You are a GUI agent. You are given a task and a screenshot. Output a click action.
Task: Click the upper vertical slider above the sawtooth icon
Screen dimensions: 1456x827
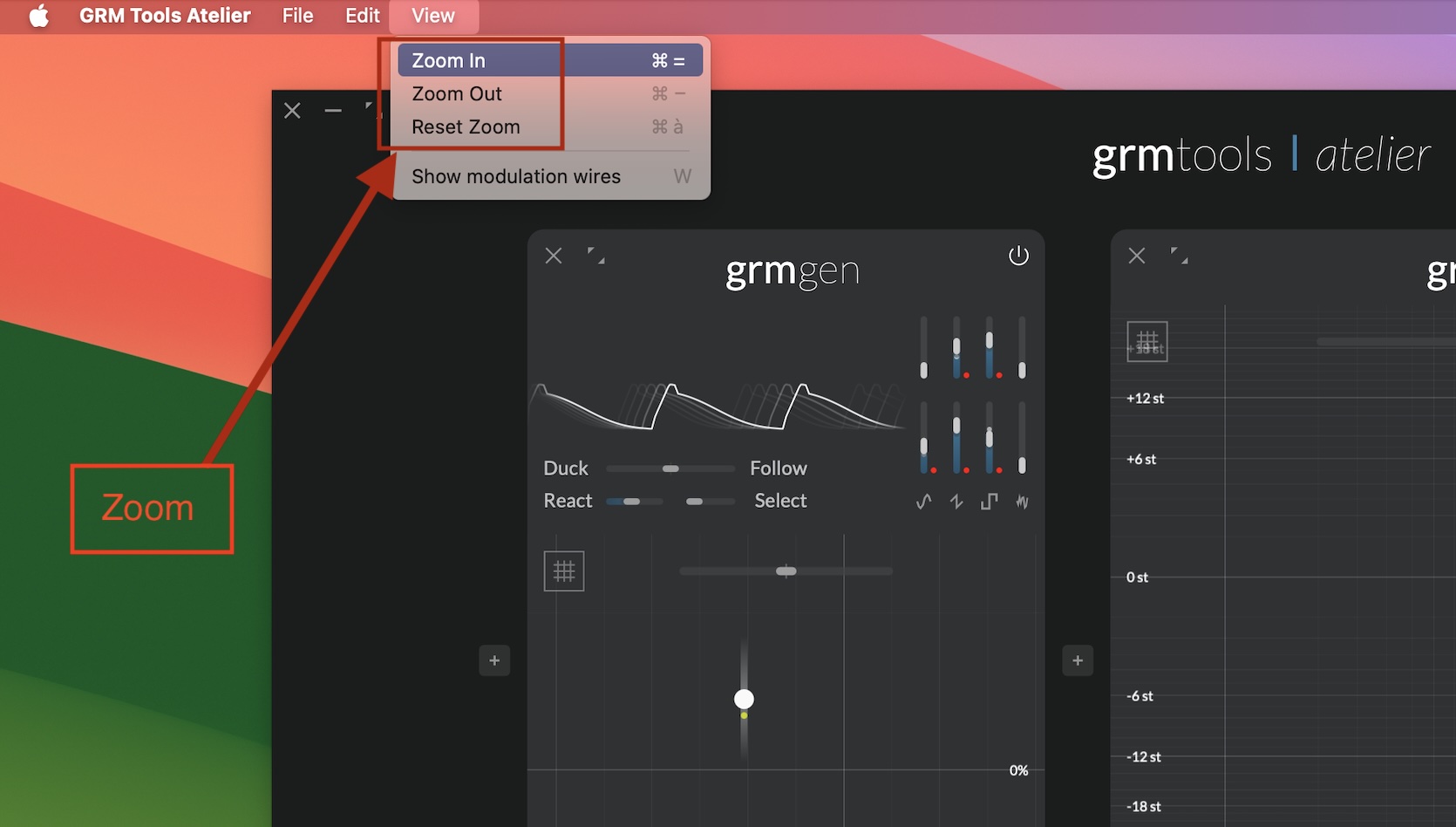coord(956,347)
